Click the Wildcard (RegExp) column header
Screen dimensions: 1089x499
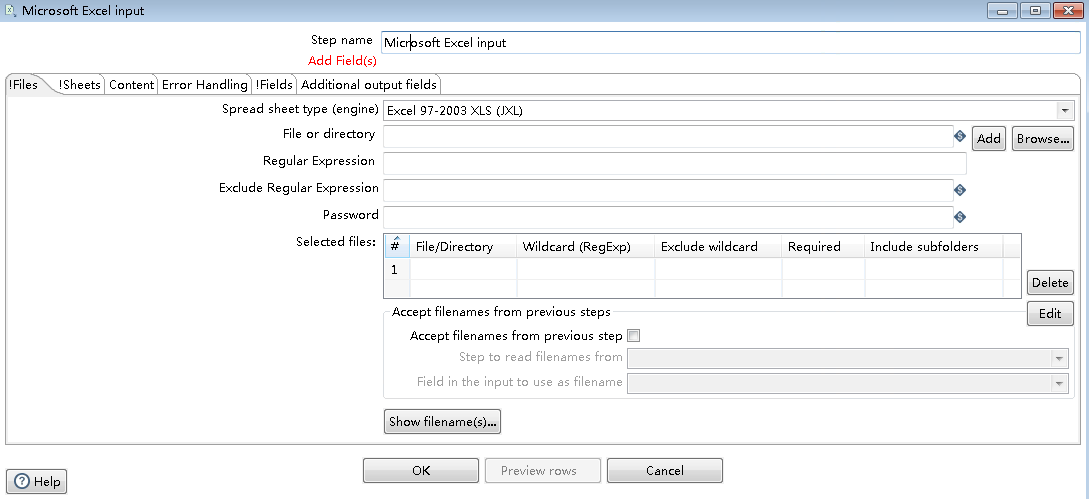click(x=585, y=247)
